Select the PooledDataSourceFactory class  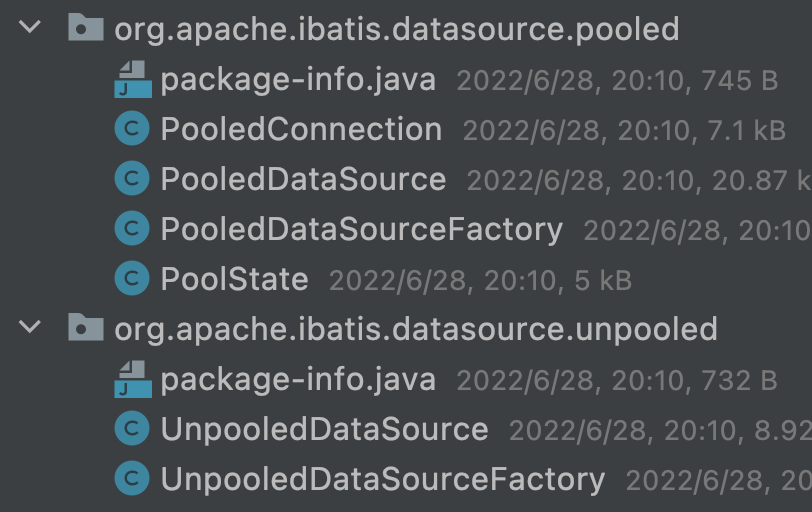(361, 229)
